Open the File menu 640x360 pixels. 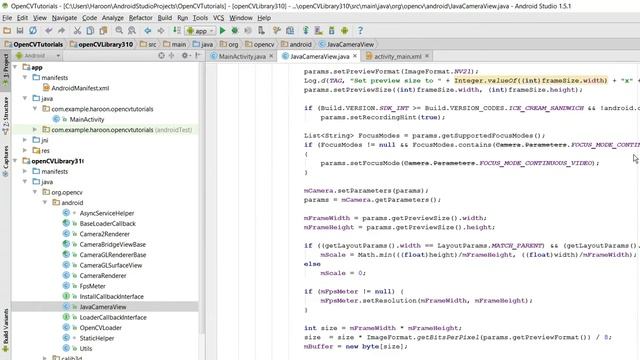tap(7, 18)
